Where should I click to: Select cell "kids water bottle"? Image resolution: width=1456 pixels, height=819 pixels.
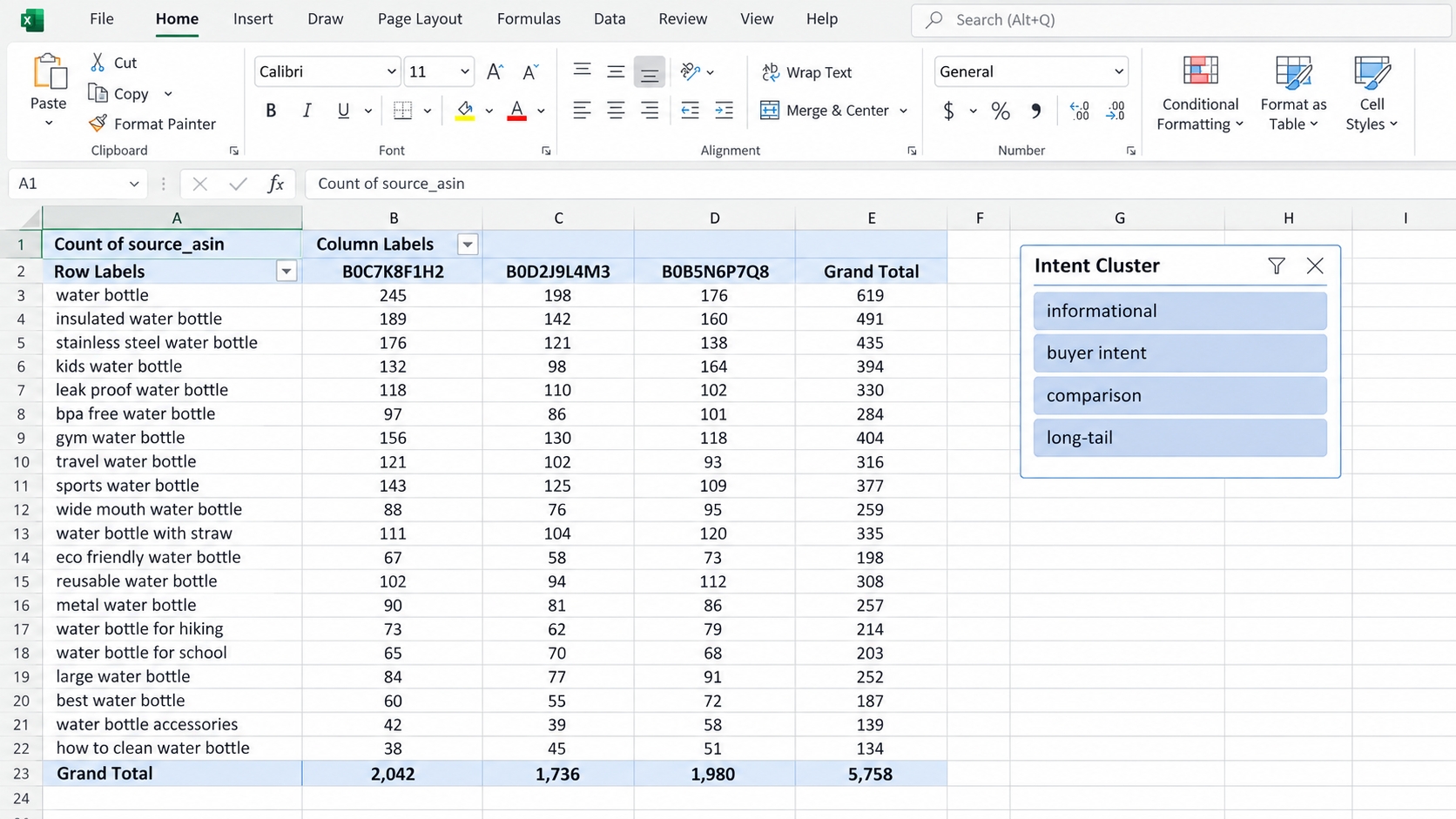coord(172,366)
